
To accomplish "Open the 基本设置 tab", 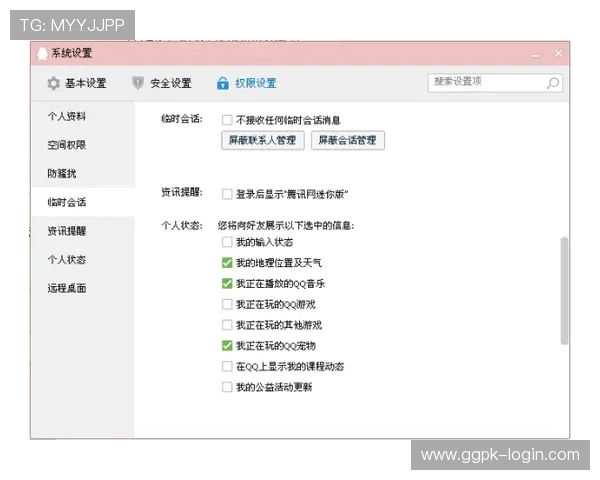I will point(77,83).
